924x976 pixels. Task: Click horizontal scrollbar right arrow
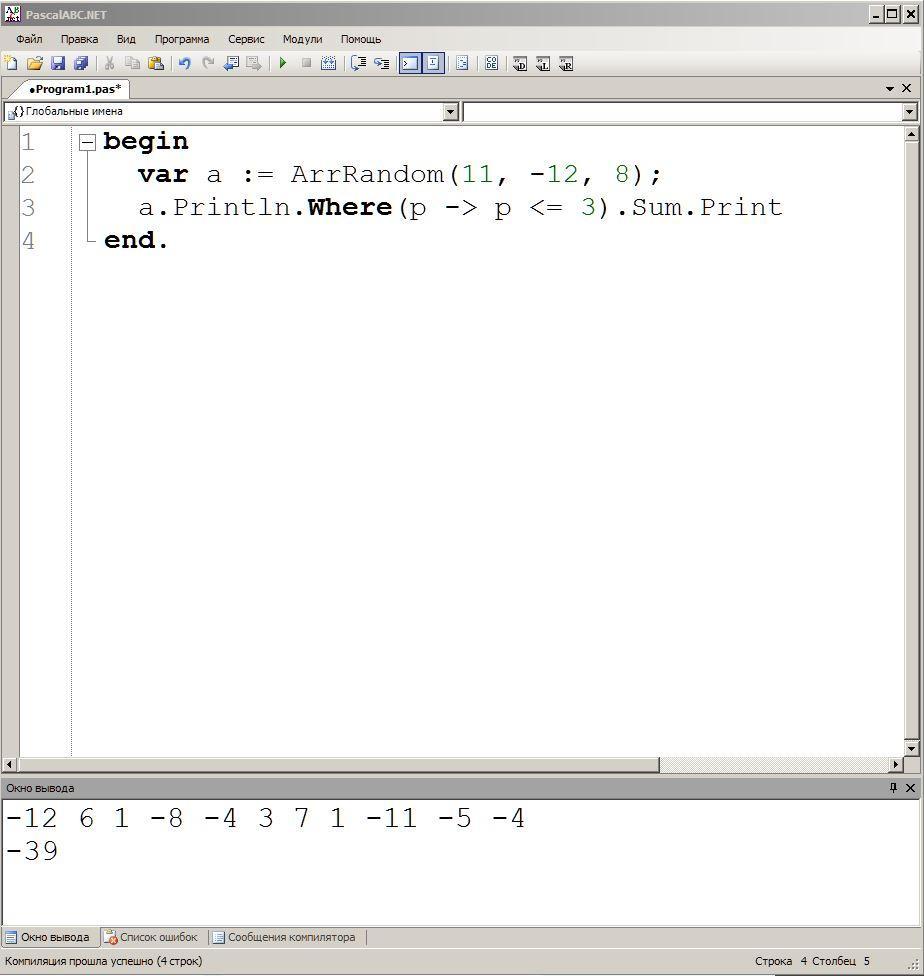click(895, 764)
